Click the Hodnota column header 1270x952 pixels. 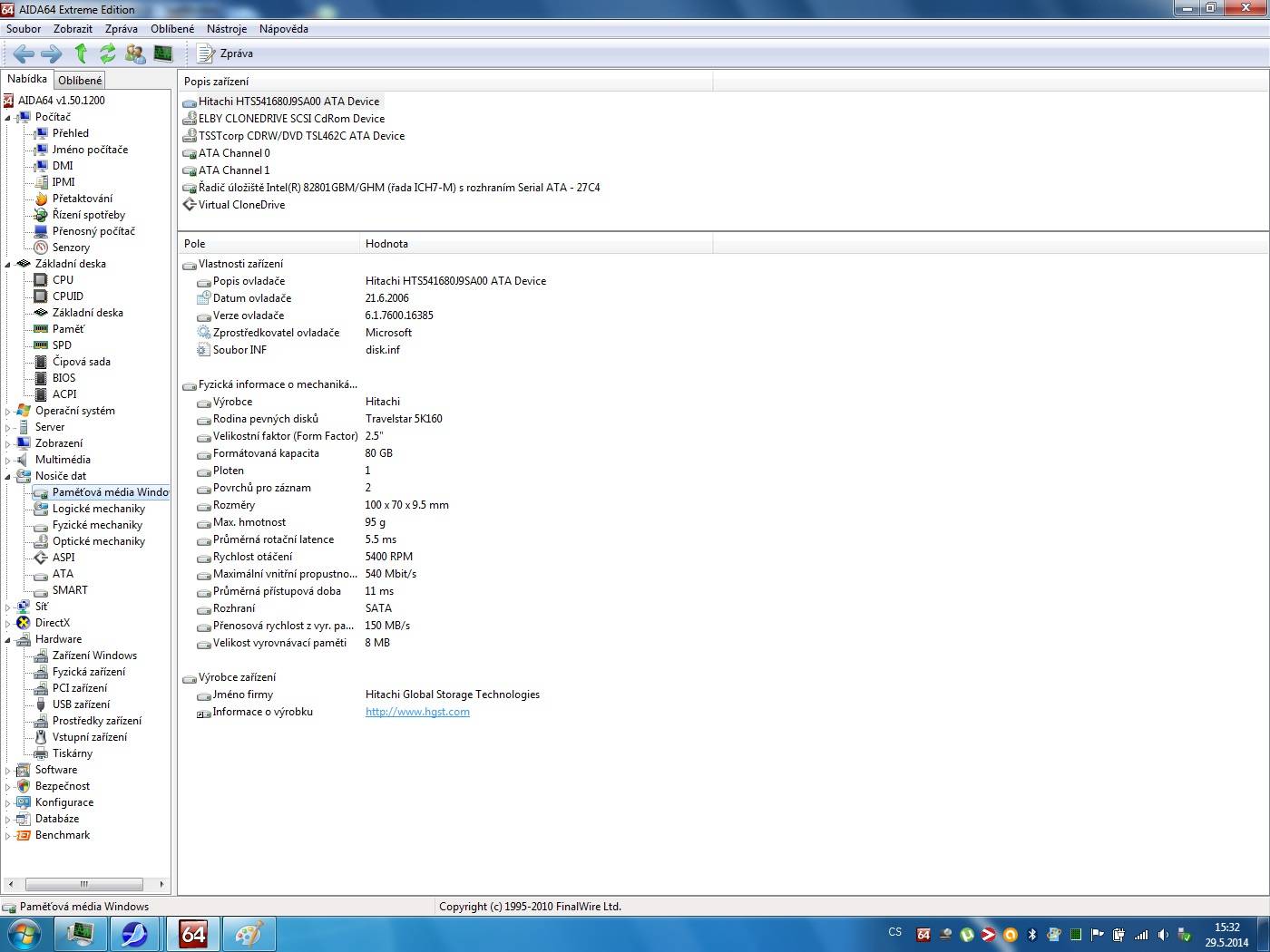[536, 244]
